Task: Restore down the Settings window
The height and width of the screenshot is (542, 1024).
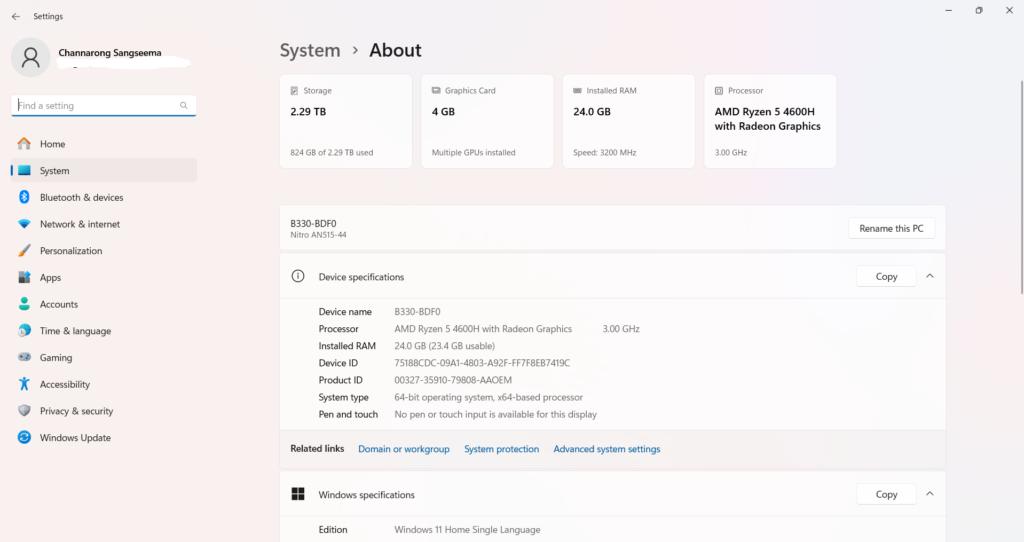Action: (979, 10)
